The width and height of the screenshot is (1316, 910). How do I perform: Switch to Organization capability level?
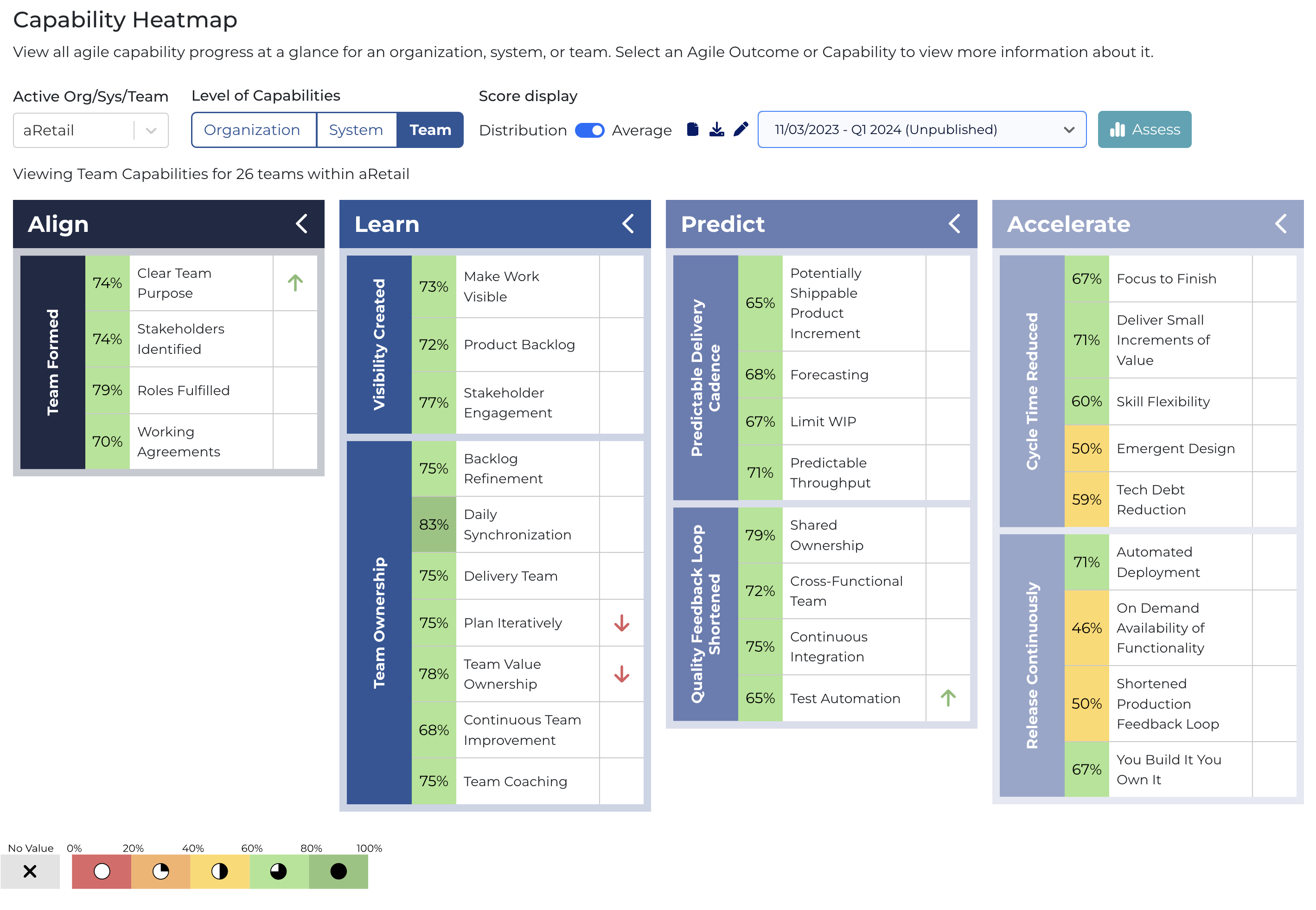click(252, 130)
